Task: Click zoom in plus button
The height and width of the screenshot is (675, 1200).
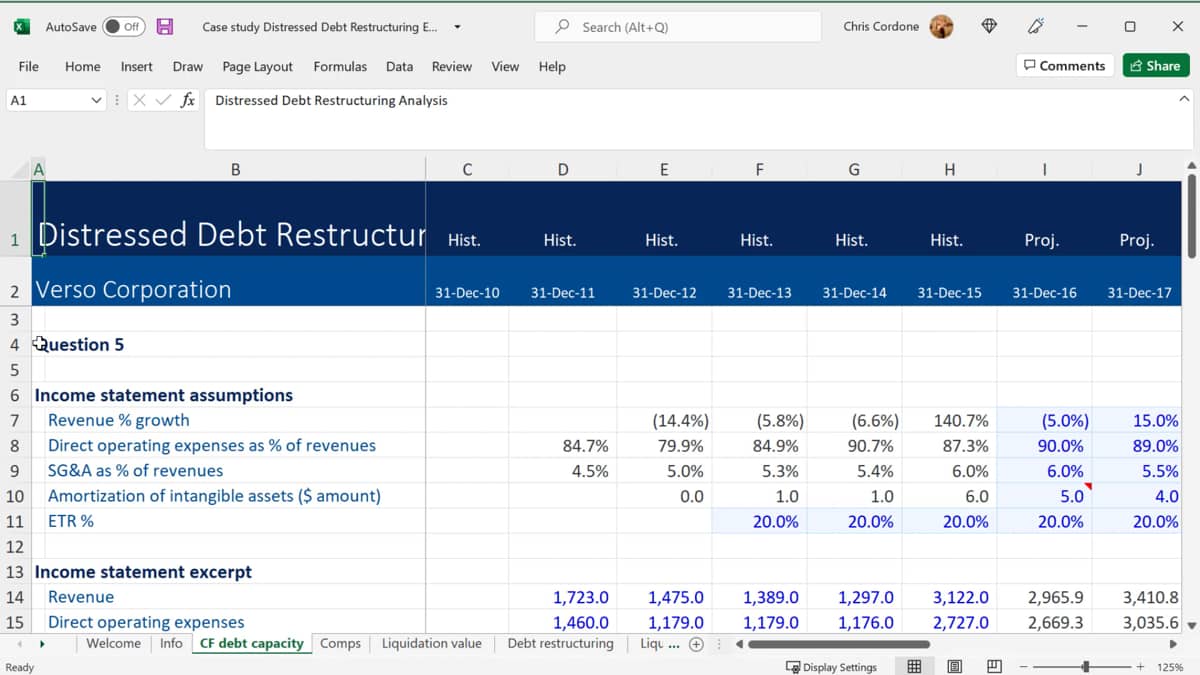Action: (x=1140, y=667)
